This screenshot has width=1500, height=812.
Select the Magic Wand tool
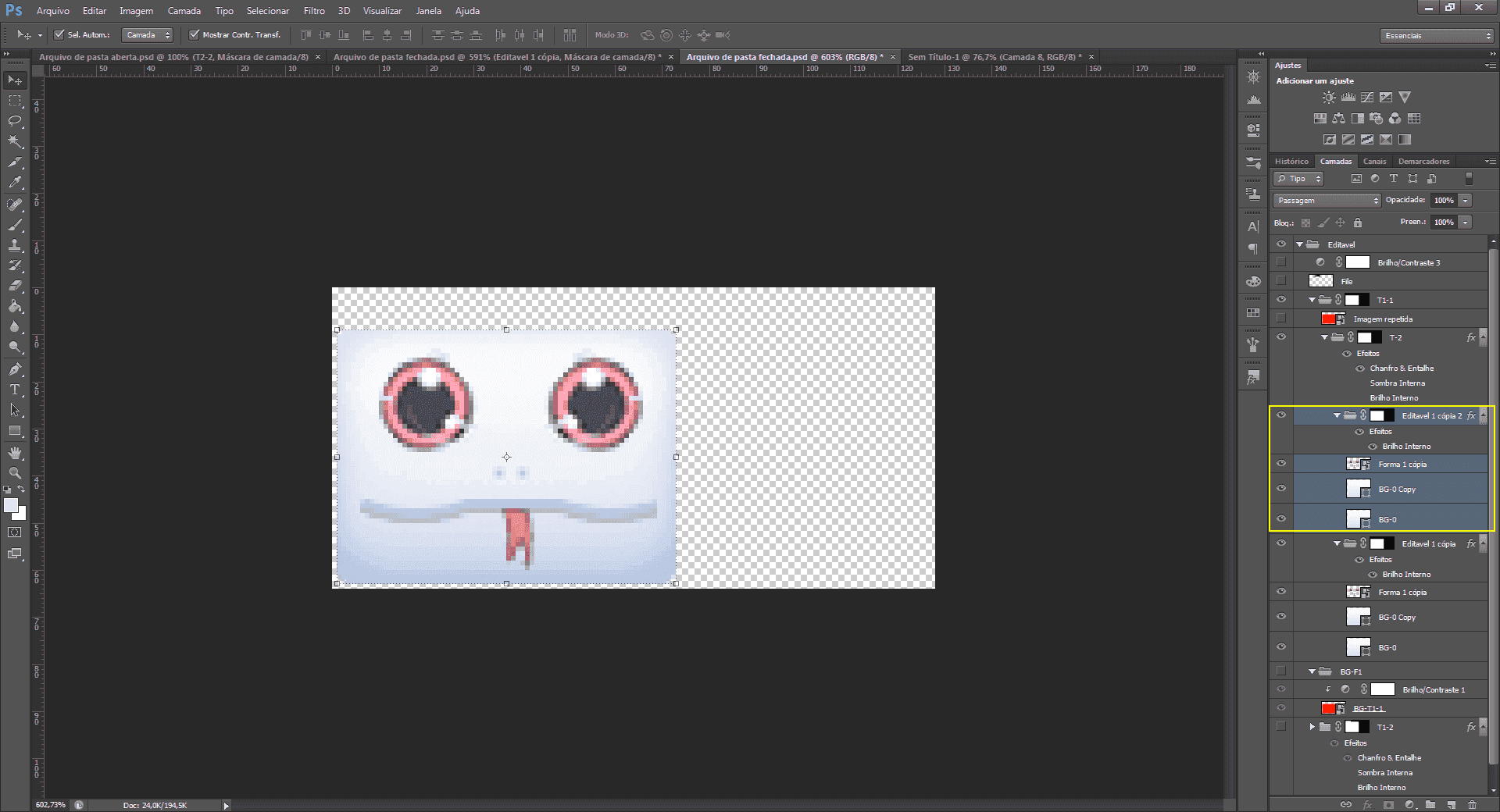tap(15, 141)
